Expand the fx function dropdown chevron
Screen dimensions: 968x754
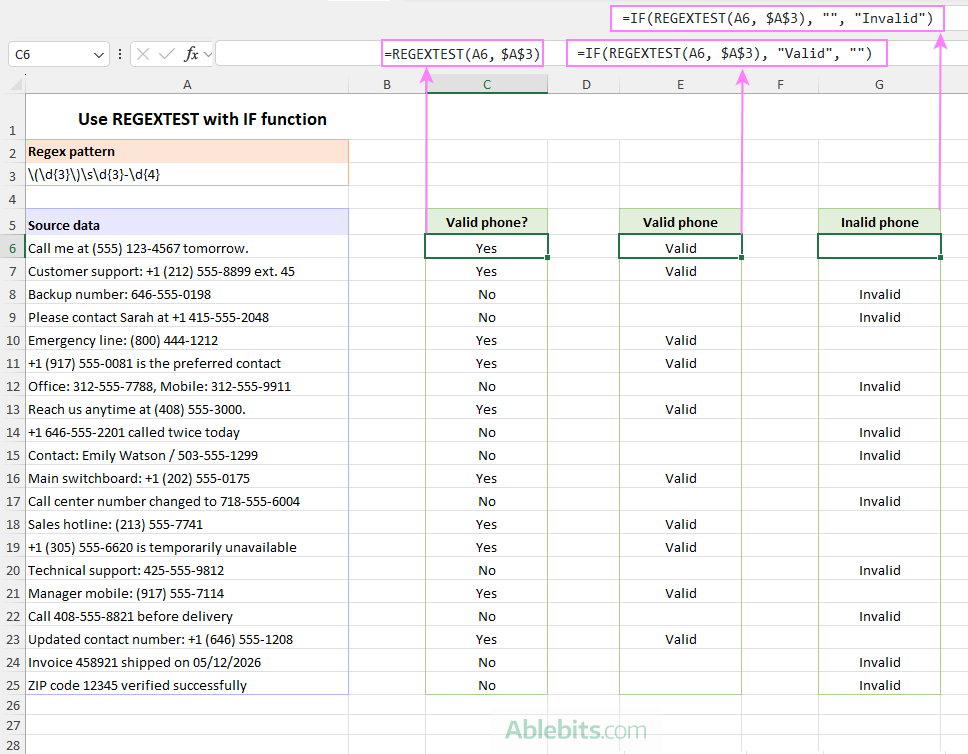point(208,55)
